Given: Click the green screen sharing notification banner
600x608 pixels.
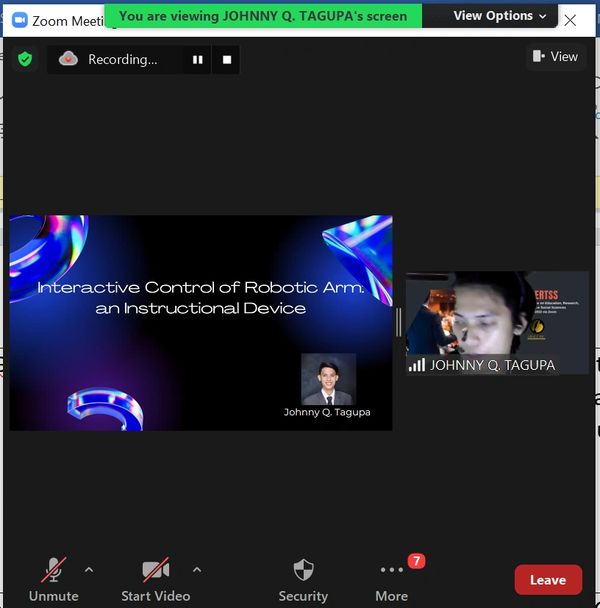Looking at the screenshot, I should (x=264, y=16).
